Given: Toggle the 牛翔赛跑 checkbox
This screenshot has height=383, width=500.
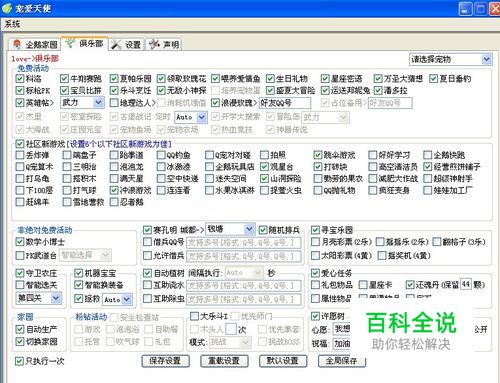Looking at the screenshot, I should pyautogui.click(x=64, y=79).
